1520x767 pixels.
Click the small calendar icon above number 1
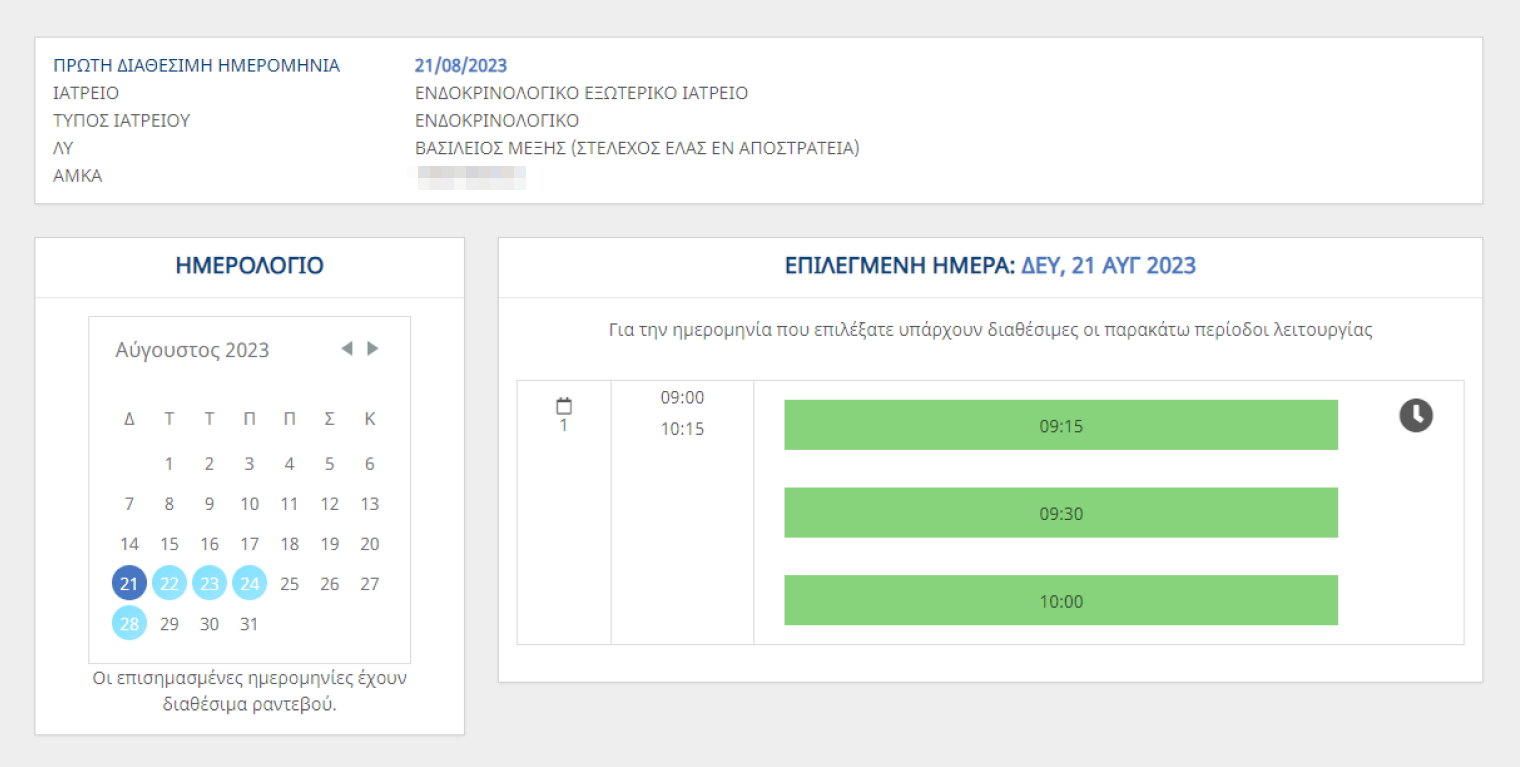click(564, 406)
